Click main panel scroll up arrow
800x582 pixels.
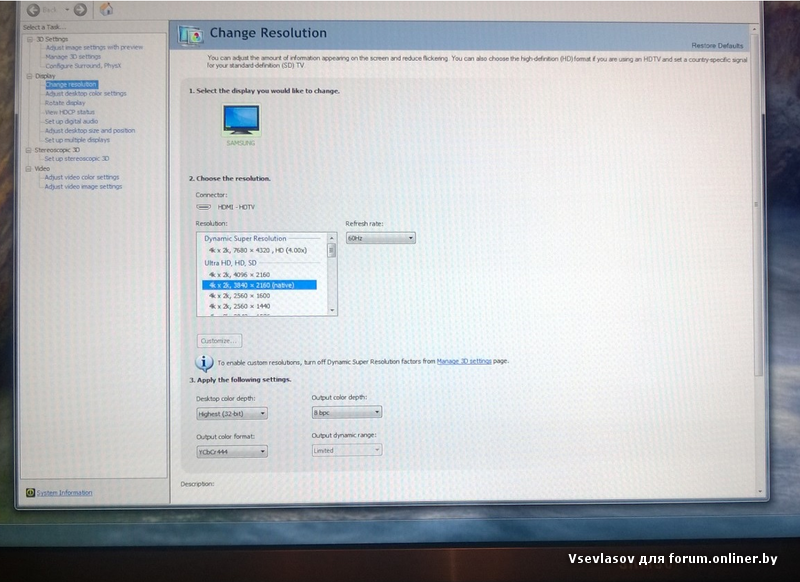755,30
